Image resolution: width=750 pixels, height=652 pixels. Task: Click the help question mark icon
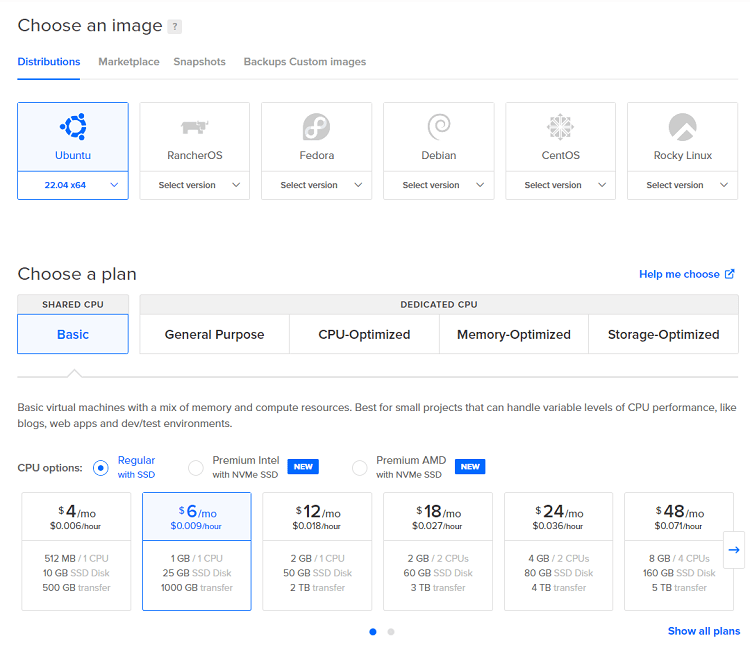[x=175, y=27]
